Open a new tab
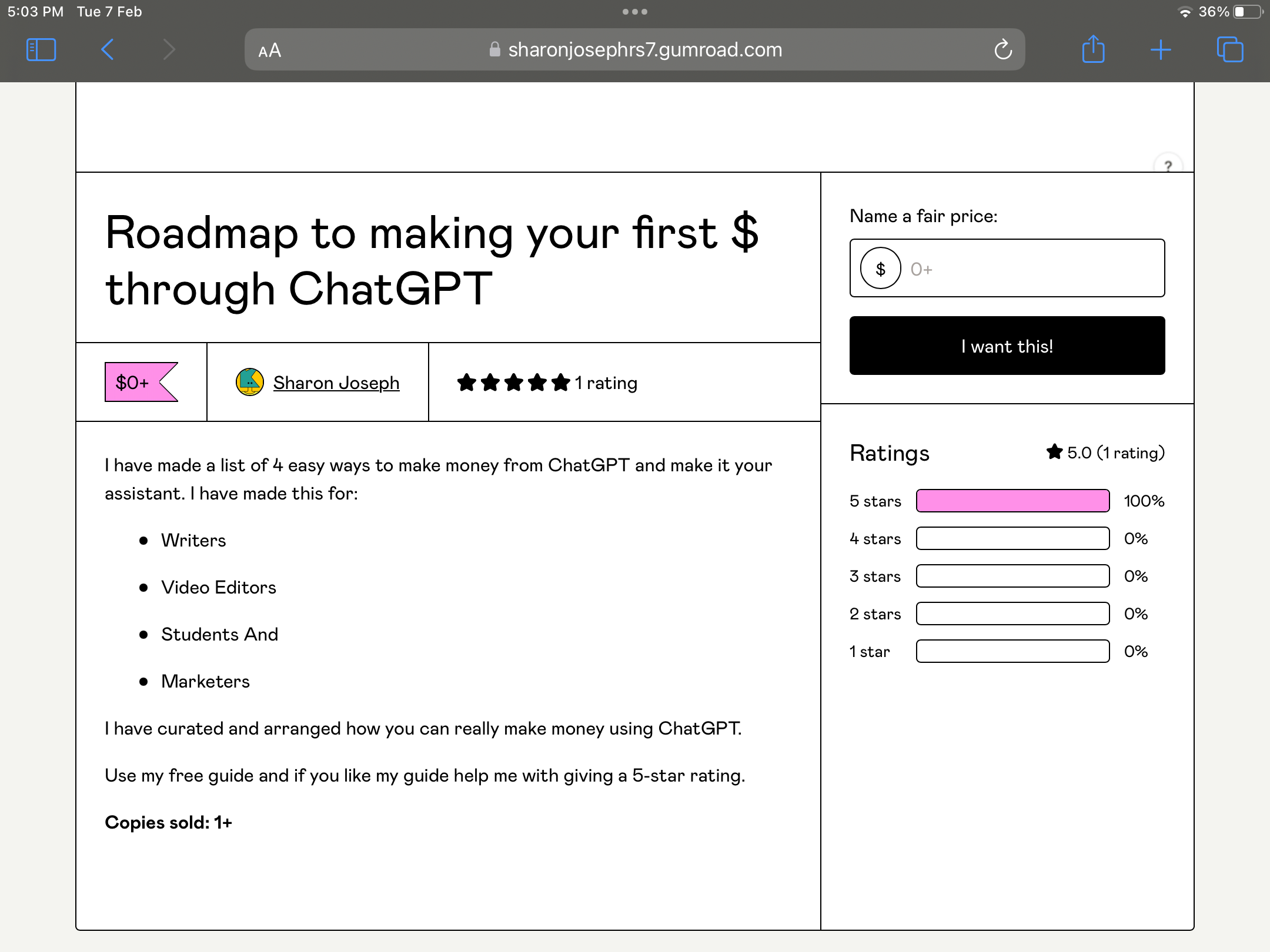Viewport: 1270px width, 952px height. click(x=1161, y=50)
